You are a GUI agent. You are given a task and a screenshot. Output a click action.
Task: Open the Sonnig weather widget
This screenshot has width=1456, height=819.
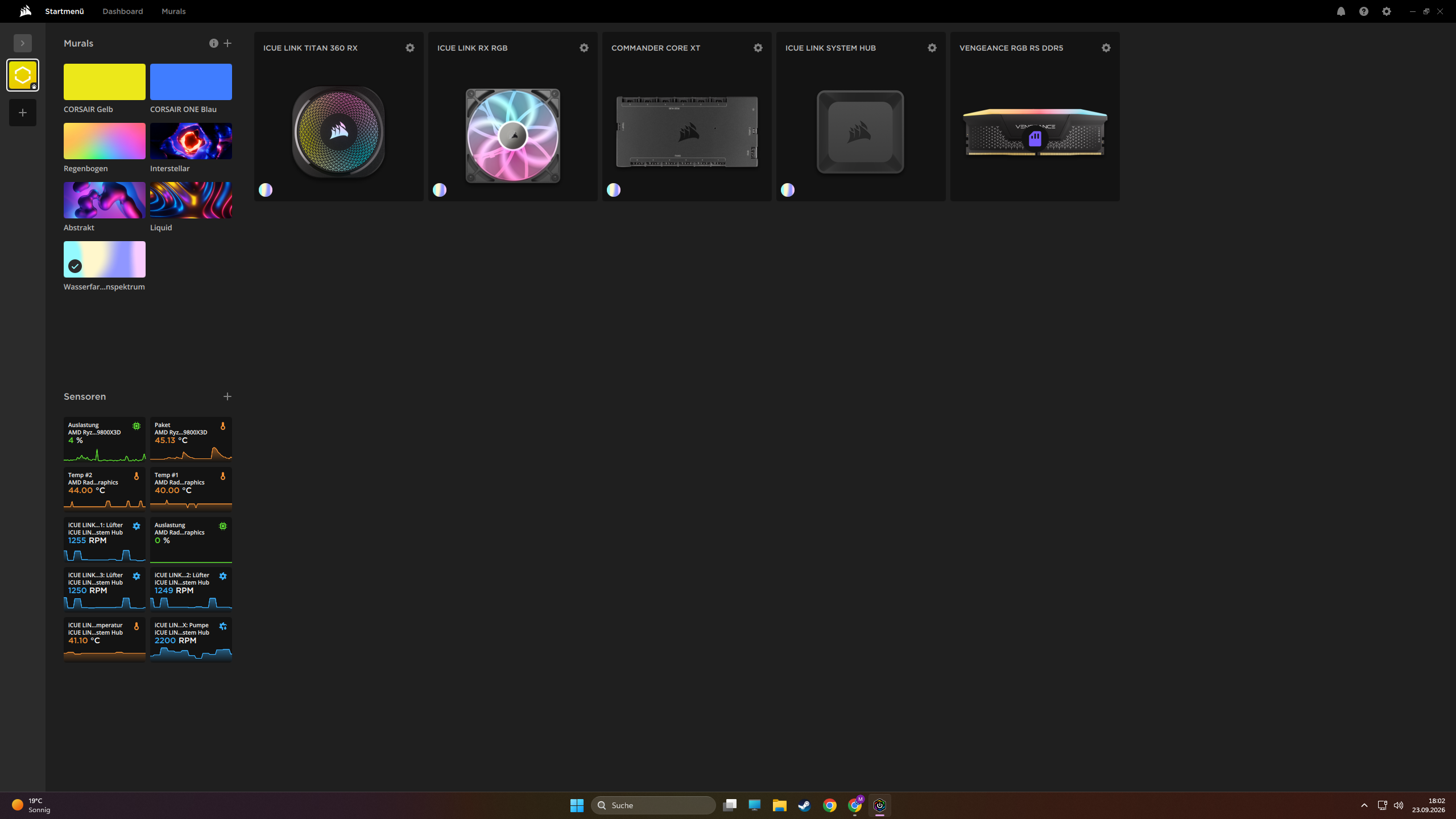click(x=32, y=805)
